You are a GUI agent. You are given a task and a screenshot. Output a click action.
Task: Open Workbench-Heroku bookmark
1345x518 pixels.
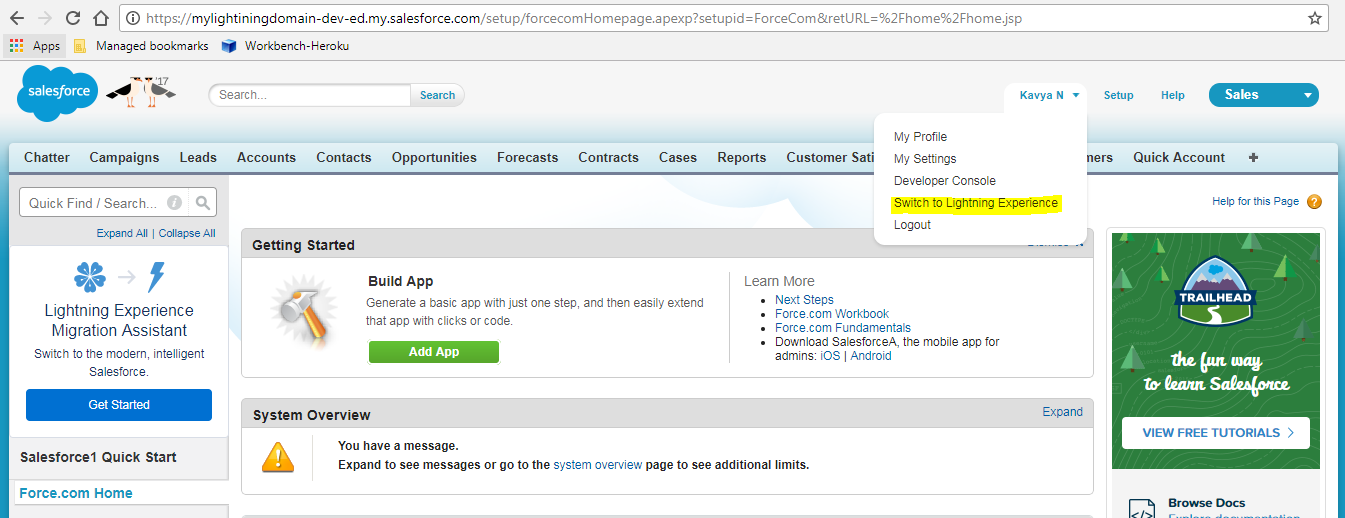pos(285,46)
